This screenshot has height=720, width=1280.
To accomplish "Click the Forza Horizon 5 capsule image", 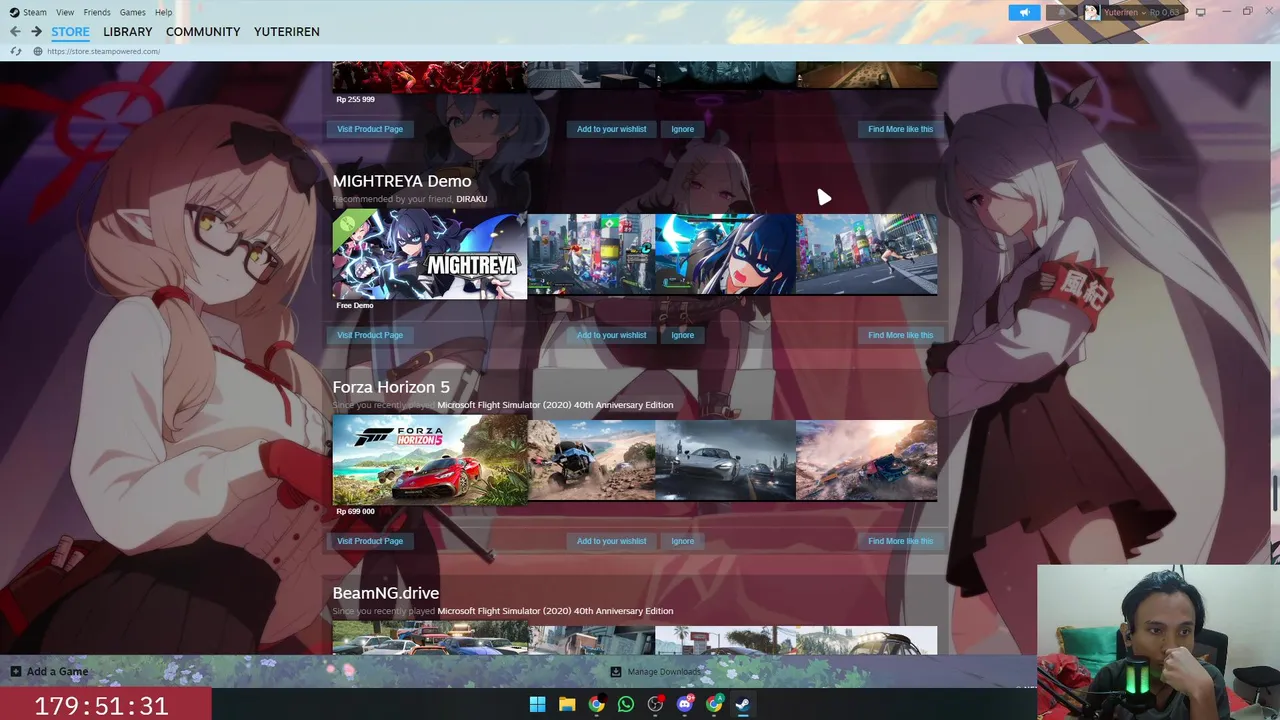I will point(429,461).
